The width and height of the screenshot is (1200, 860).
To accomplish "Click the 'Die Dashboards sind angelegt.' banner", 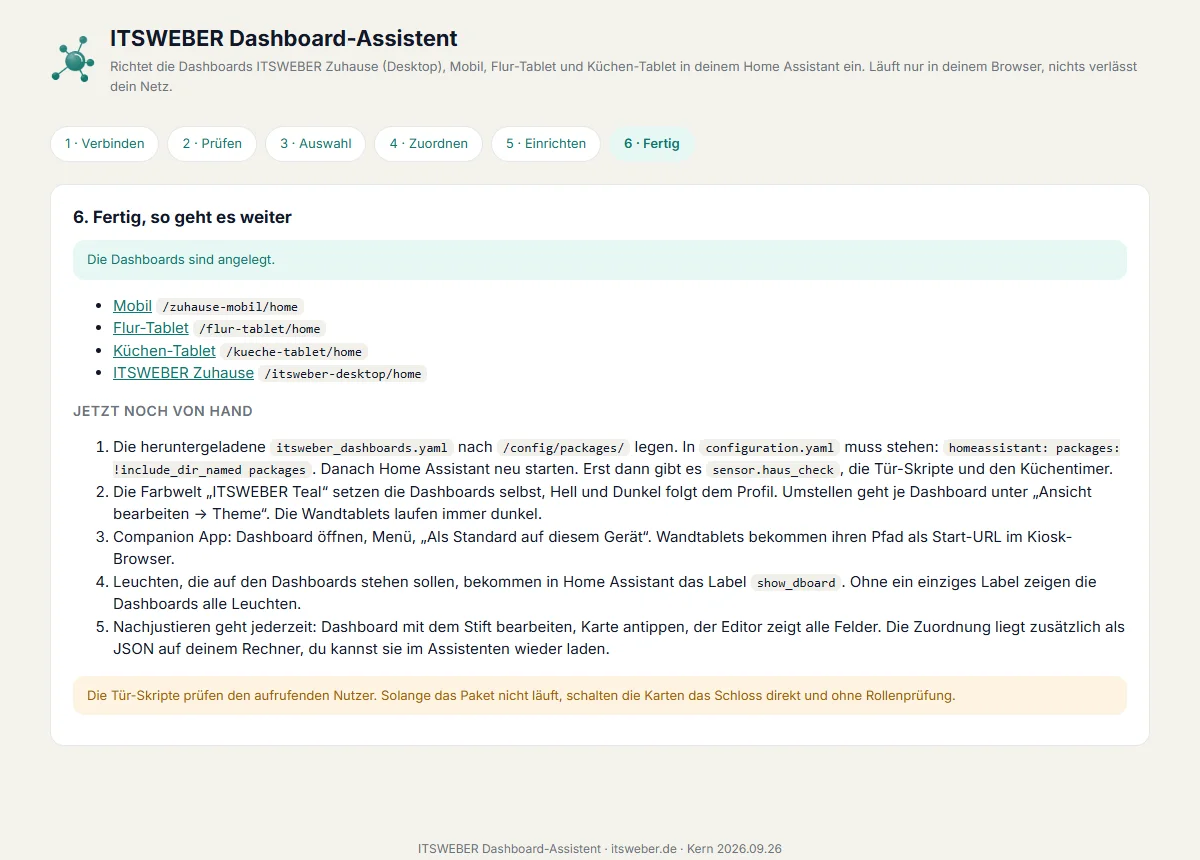I will [600, 260].
